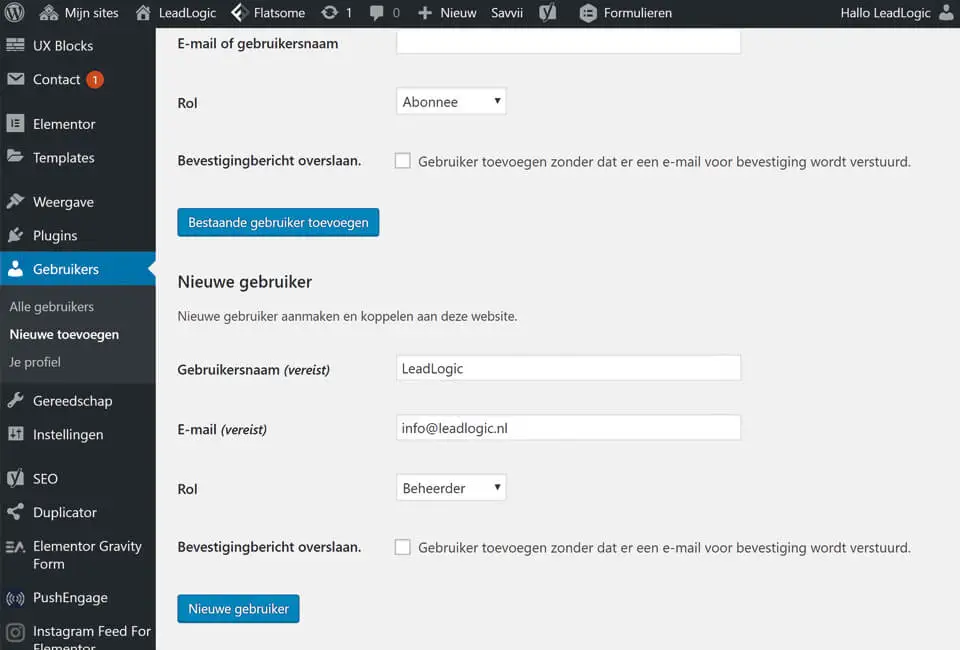Image resolution: width=960 pixels, height=650 pixels.
Task: Focus the E-mail field with info@leadlogic.nl
Action: 568,428
